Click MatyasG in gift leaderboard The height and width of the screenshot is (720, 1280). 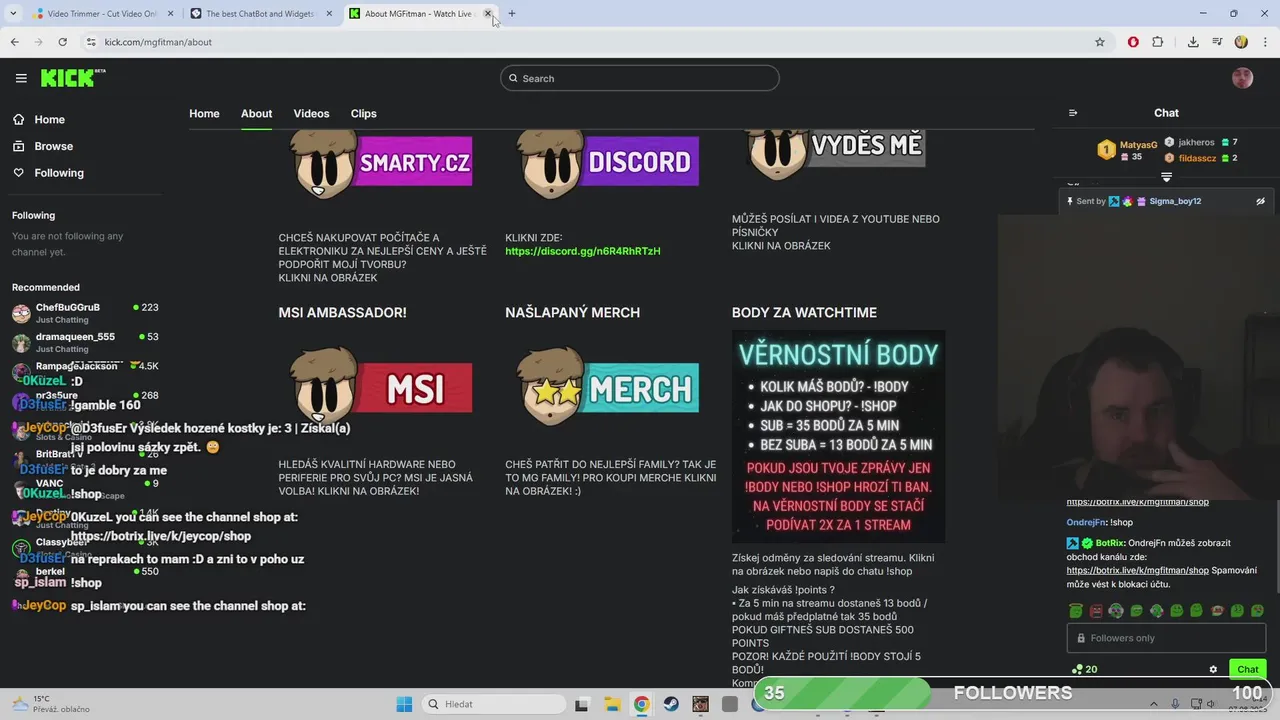pos(1138,145)
